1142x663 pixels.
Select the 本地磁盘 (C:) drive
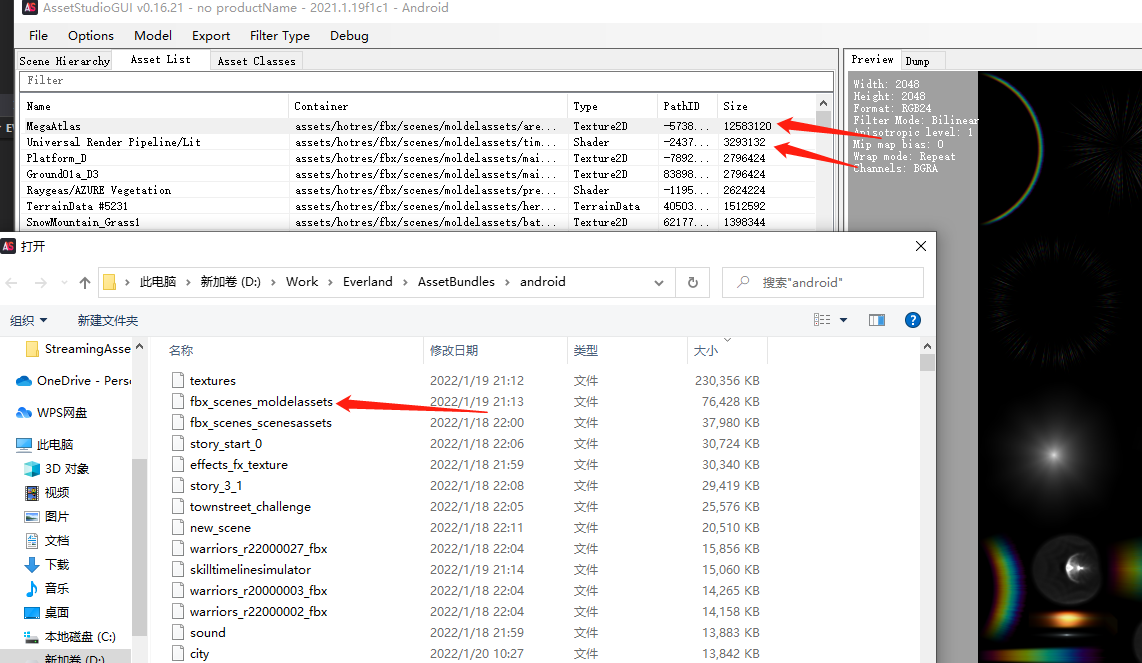(x=80, y=637)
